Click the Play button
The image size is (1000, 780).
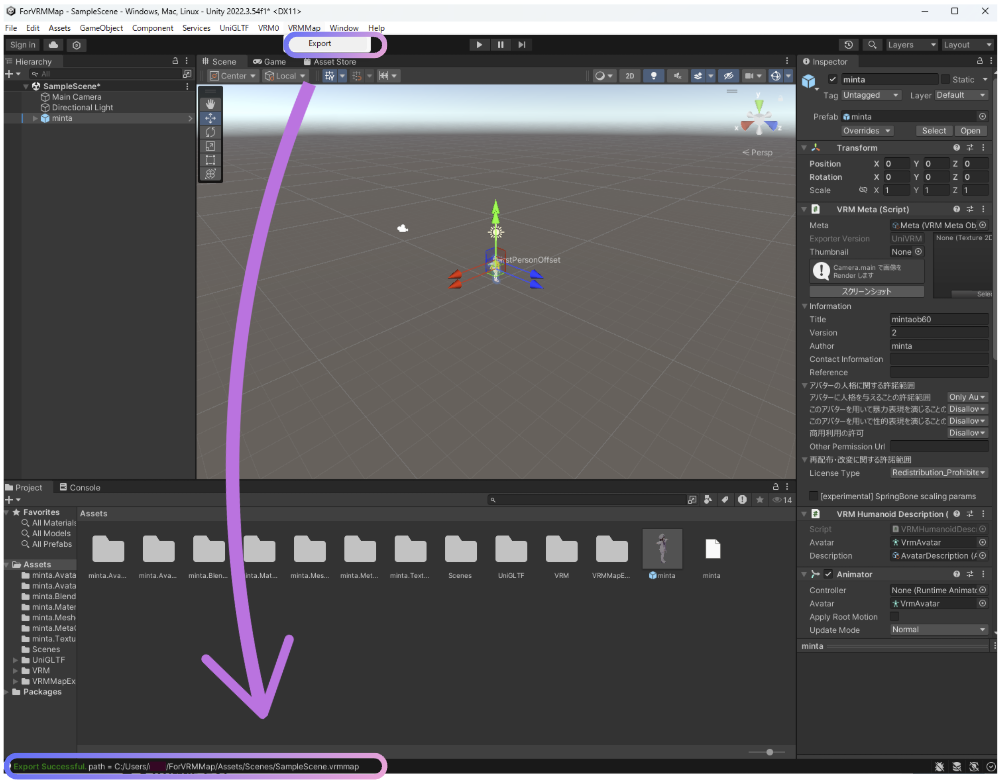(x=479, y=45)
